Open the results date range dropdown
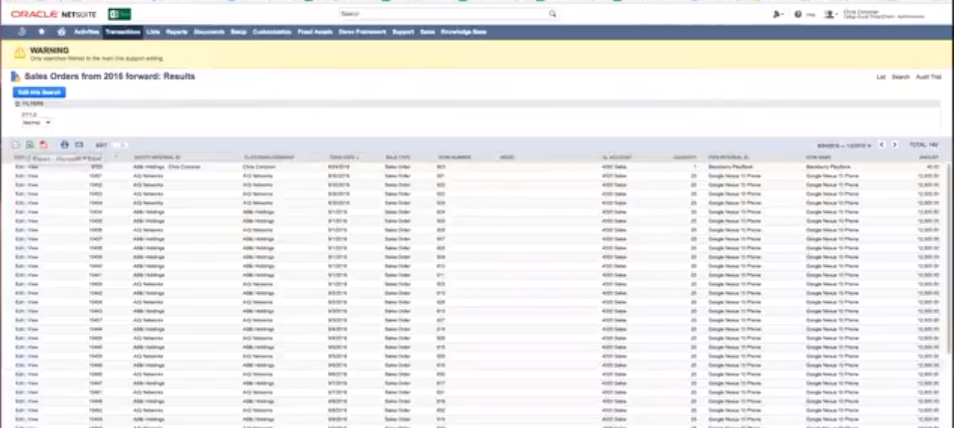The width and height of the screenshot is (954, 432). pyautogui.click(x=844, y=145)
